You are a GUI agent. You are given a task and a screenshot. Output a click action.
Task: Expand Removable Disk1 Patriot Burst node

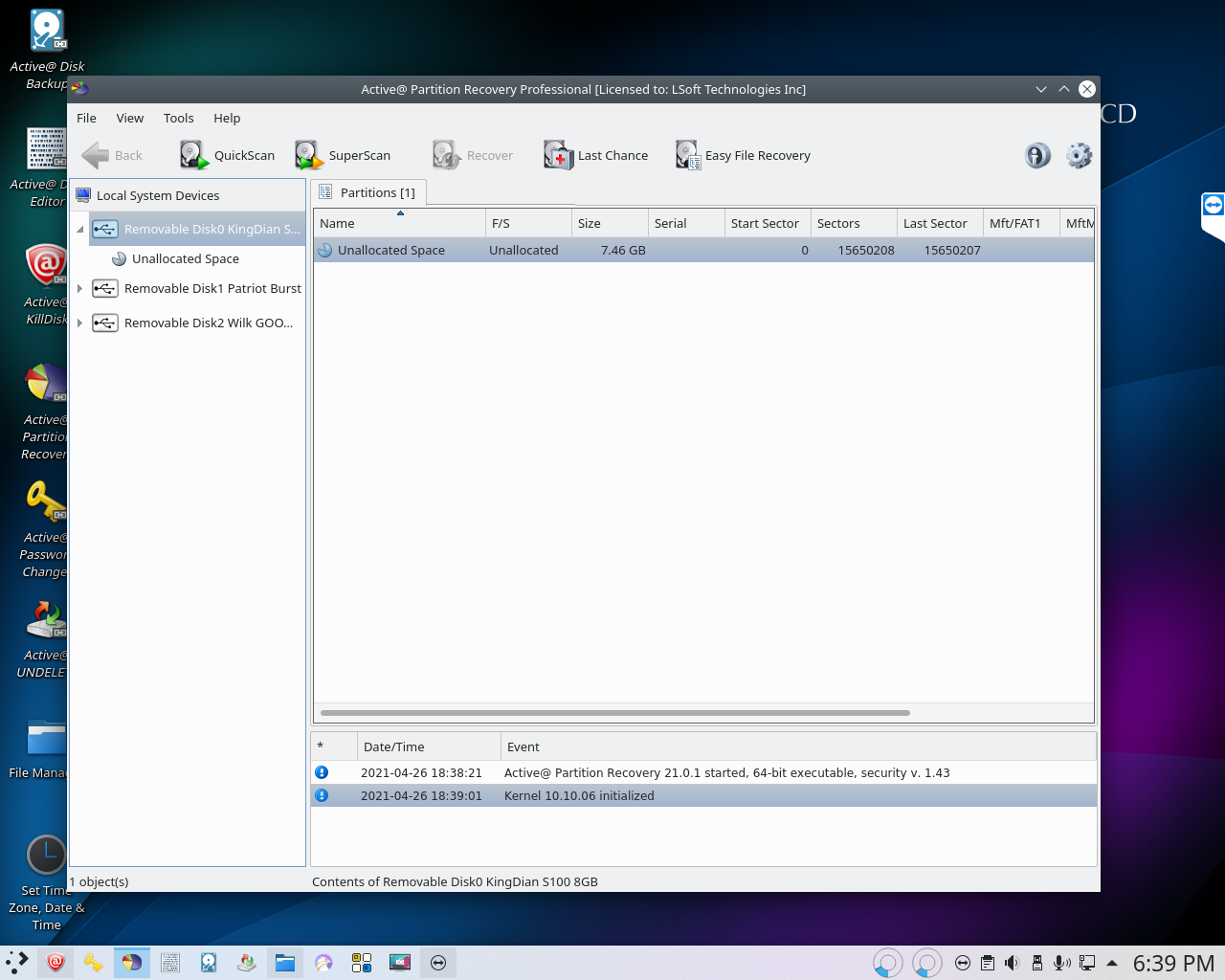pos(80,288)
